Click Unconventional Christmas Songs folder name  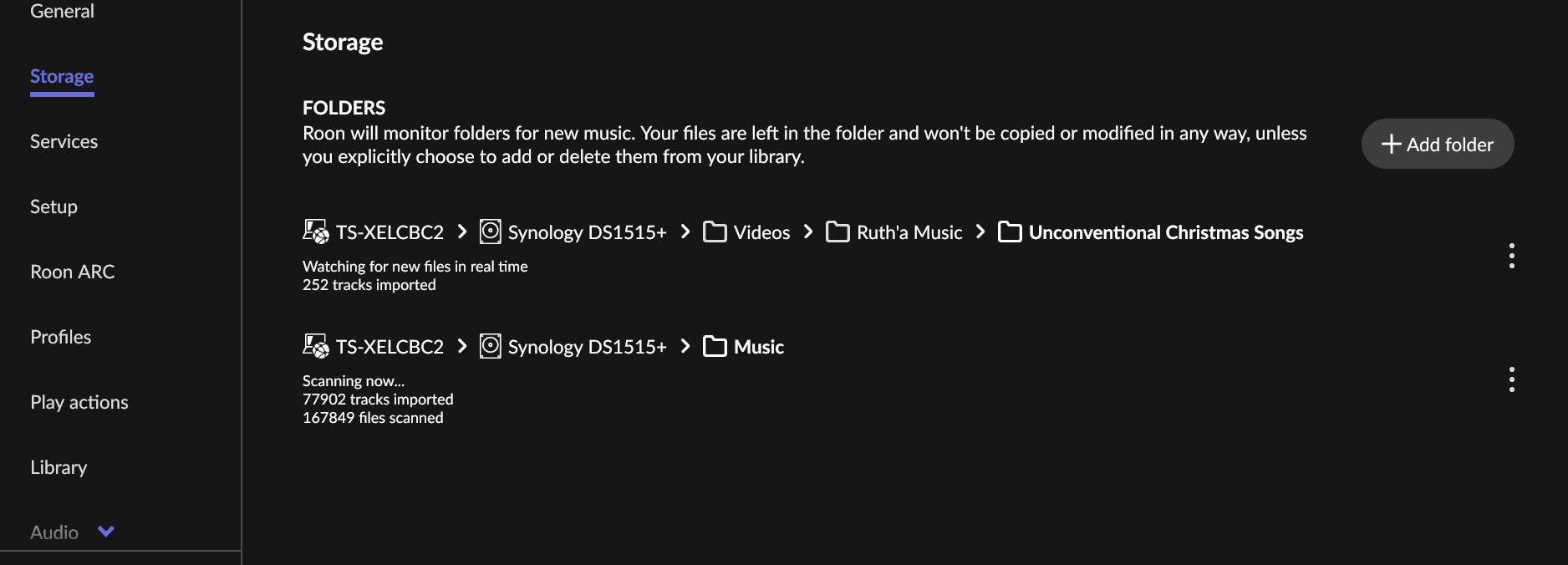1165,232
